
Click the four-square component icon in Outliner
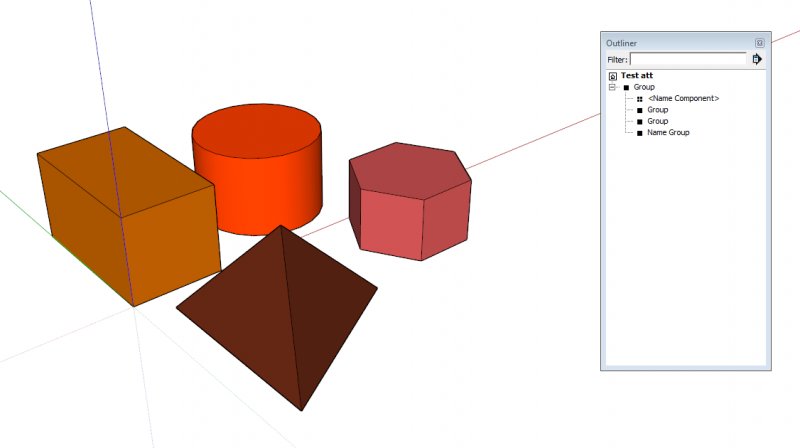pyautogui.click(x=640, y=99)
